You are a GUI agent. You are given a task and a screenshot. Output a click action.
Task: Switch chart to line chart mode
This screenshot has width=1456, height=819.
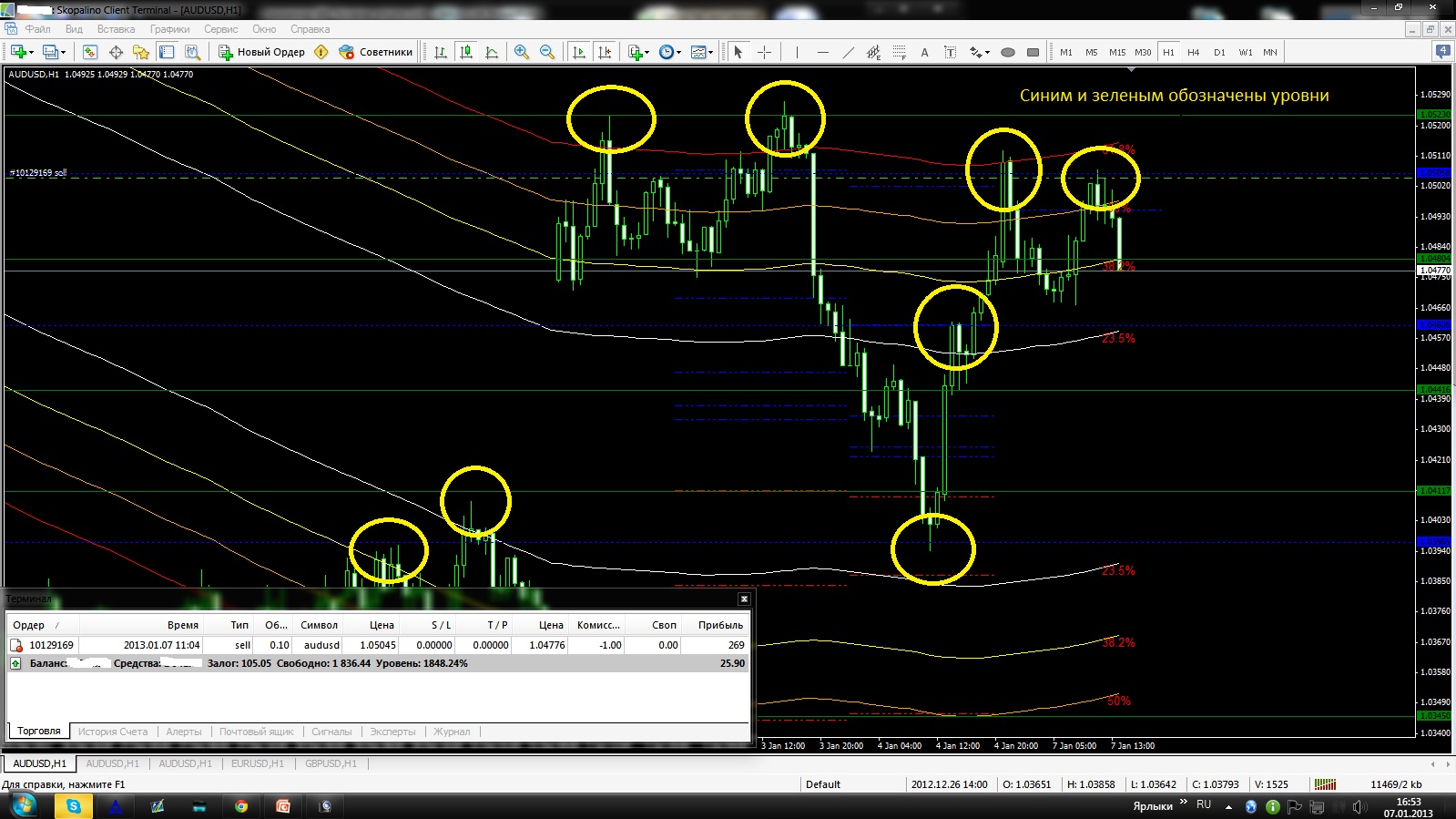point(492,52)
